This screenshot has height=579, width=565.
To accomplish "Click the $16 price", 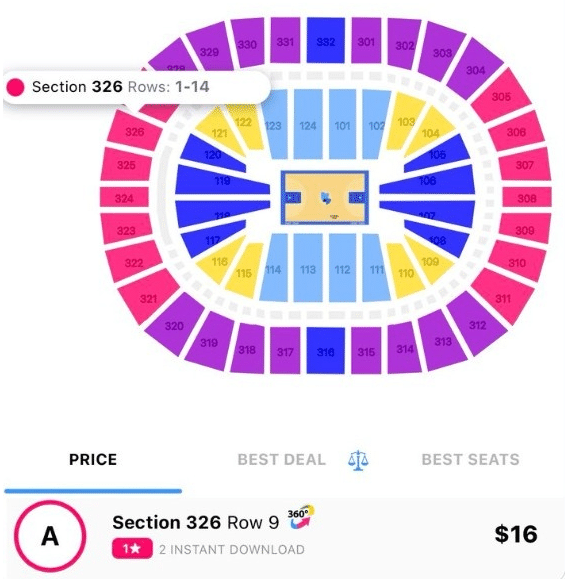I will (516, 534).
